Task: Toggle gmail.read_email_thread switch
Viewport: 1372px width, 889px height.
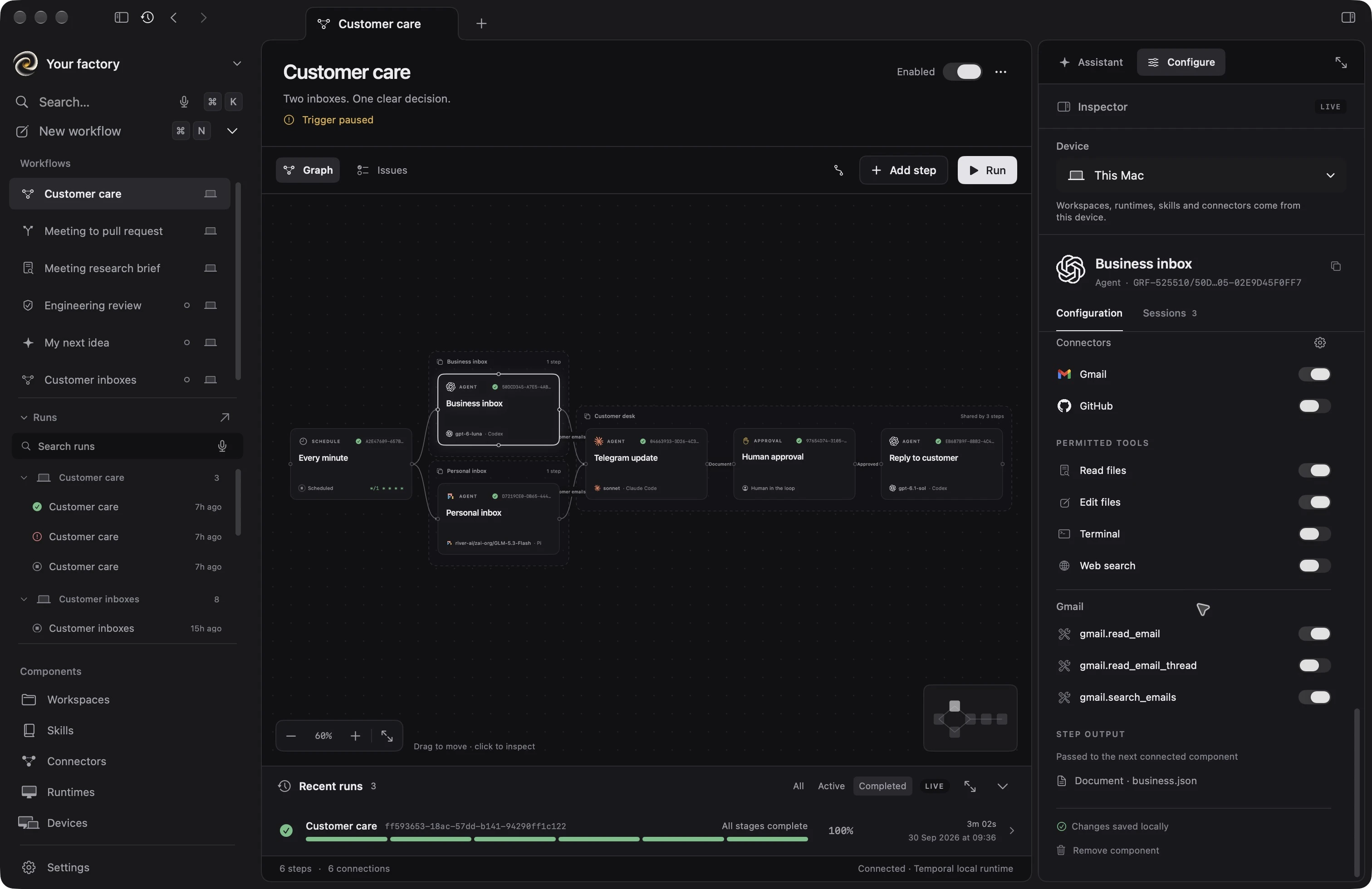Action: tap(1314, 665)
